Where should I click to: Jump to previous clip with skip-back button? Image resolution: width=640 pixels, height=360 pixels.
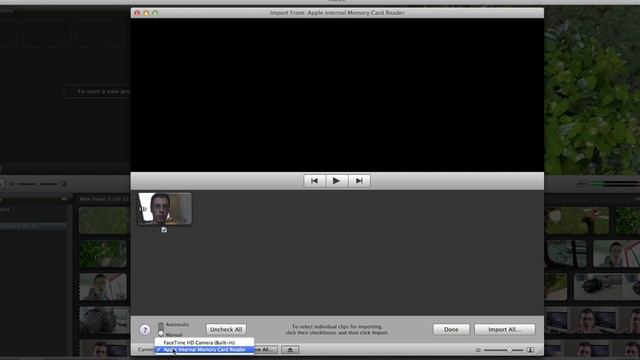[315, 181]
